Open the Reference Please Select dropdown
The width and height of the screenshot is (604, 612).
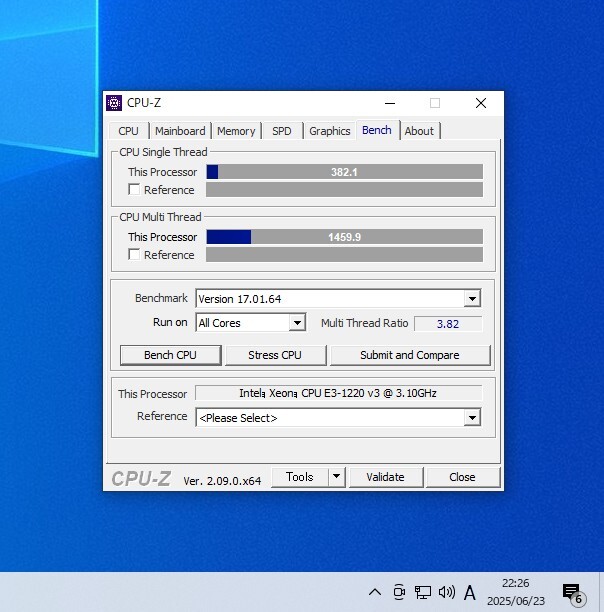click(472, 418)
